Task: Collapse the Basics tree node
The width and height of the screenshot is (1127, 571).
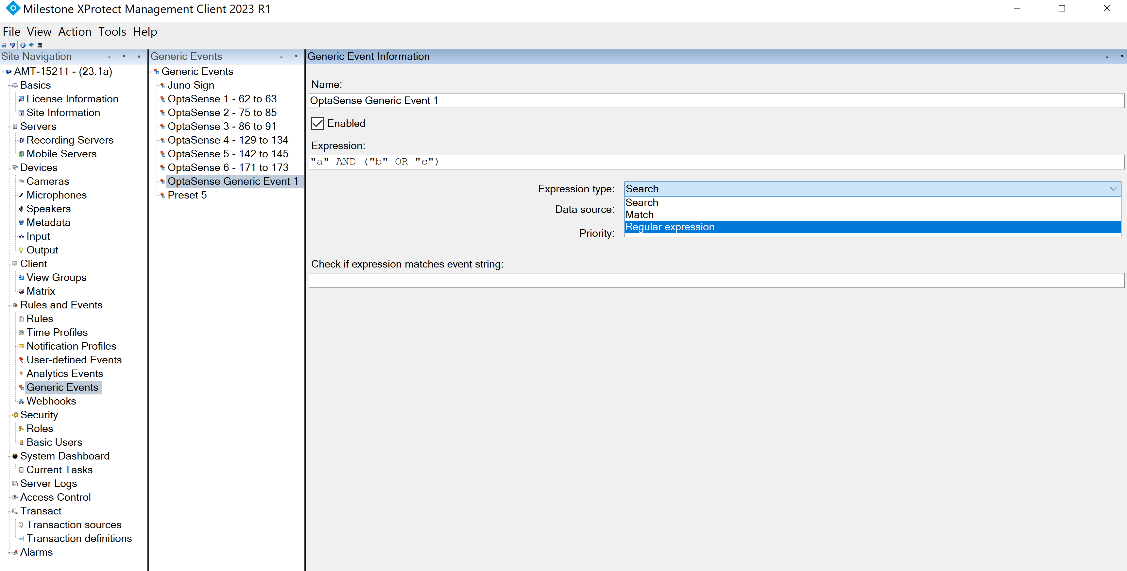Action: [9, 86]
